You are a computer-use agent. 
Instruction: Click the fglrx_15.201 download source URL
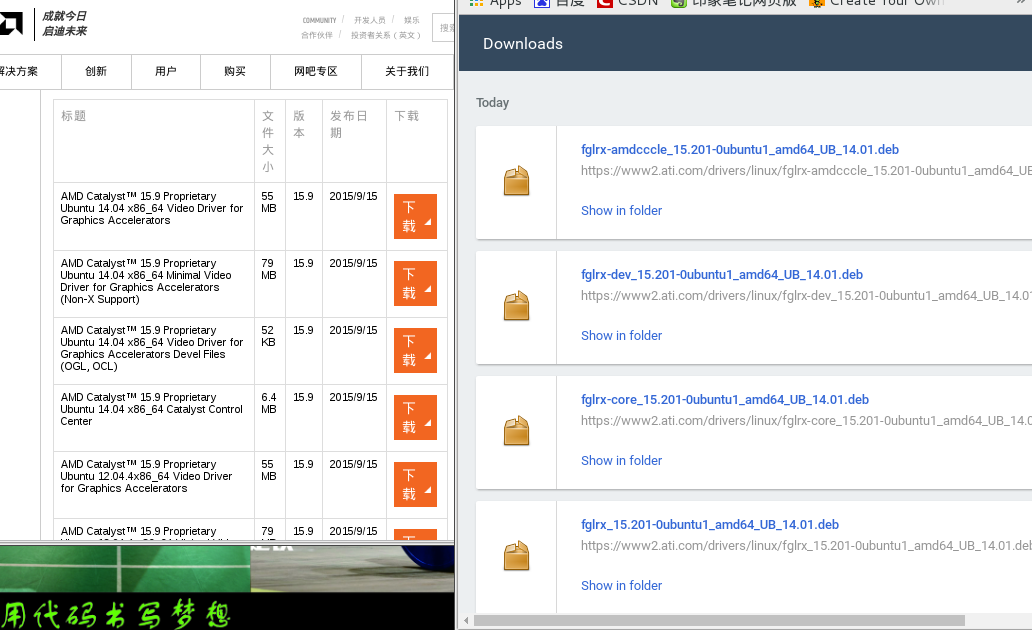click(806, 546)
